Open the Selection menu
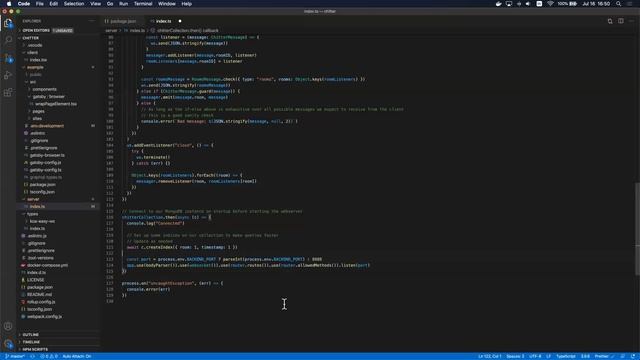This screenshot has height=360, width=640. pos(74,4)
